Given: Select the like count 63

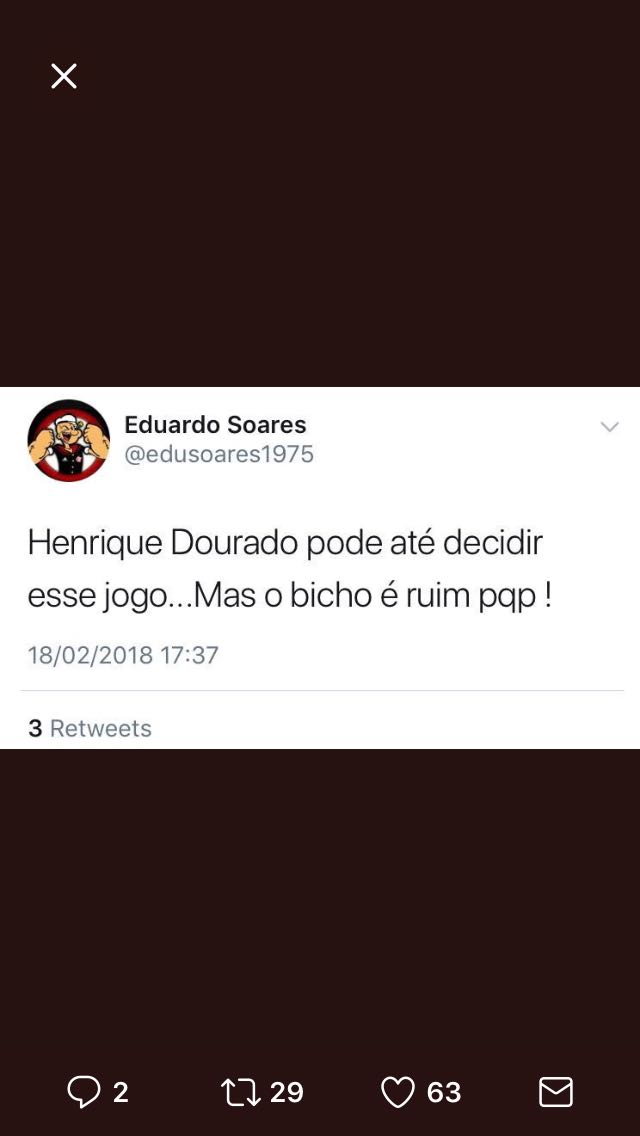Looking at the screenshot, I should click(444, 1093).
